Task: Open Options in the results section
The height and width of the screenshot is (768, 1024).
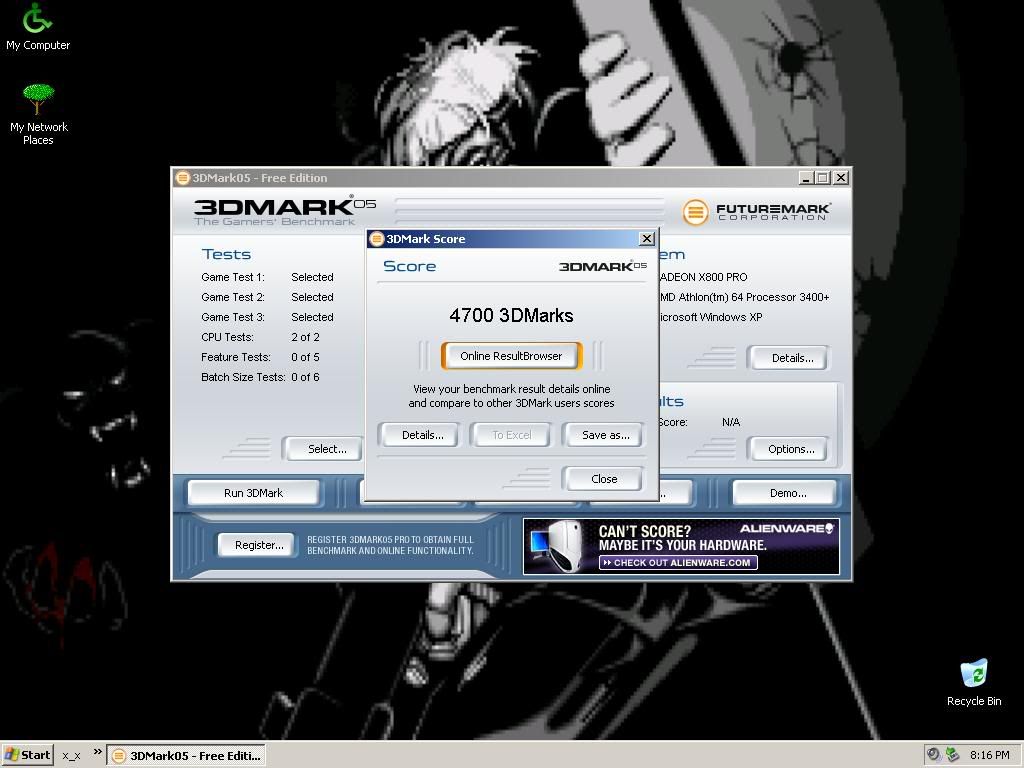Action: [x=791, y=449]
